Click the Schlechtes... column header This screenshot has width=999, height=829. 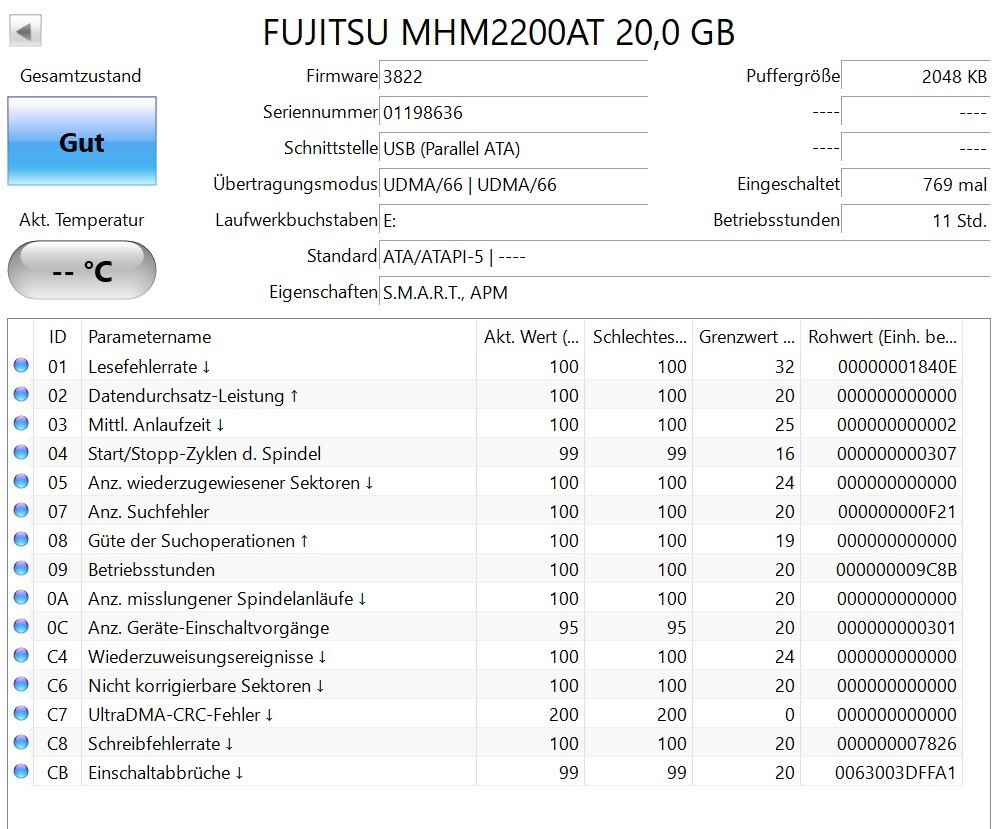coord(639,337)
